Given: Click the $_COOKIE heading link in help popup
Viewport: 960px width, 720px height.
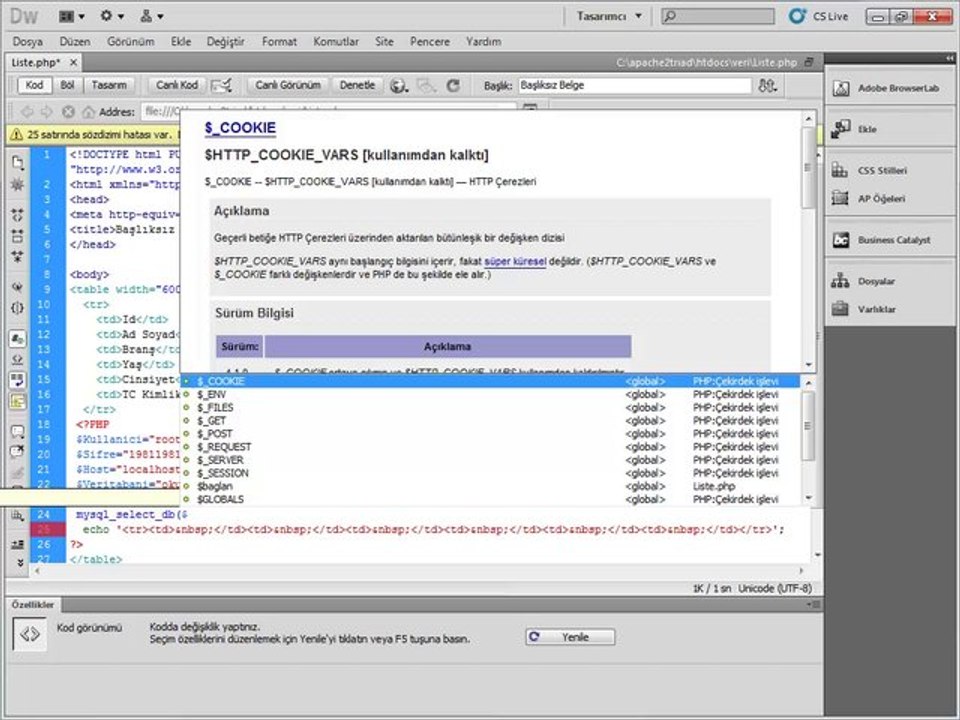Looking at the screenshot, I should tap(240, 127).
